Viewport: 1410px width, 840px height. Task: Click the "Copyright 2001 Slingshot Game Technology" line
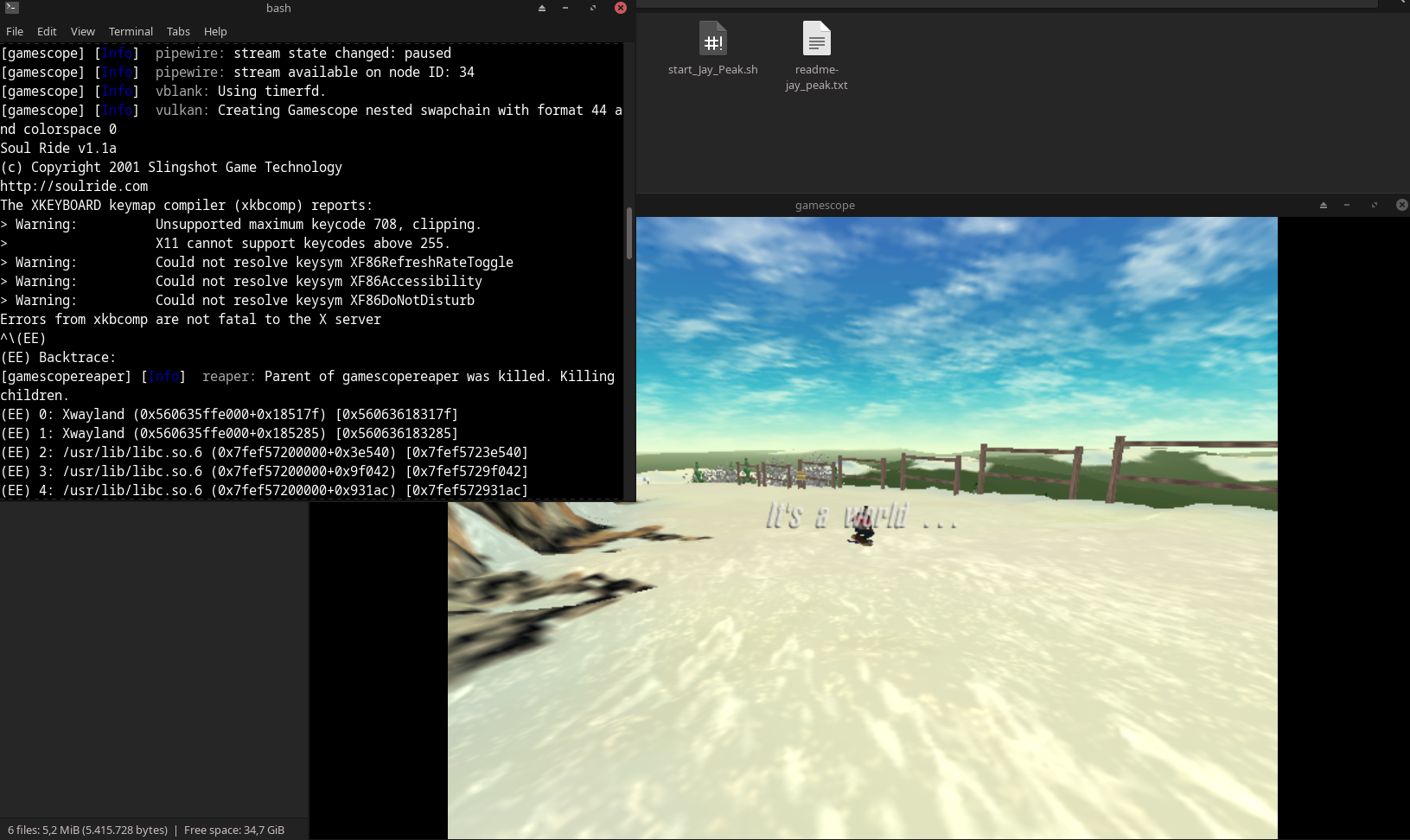click(x=171, y=167)
